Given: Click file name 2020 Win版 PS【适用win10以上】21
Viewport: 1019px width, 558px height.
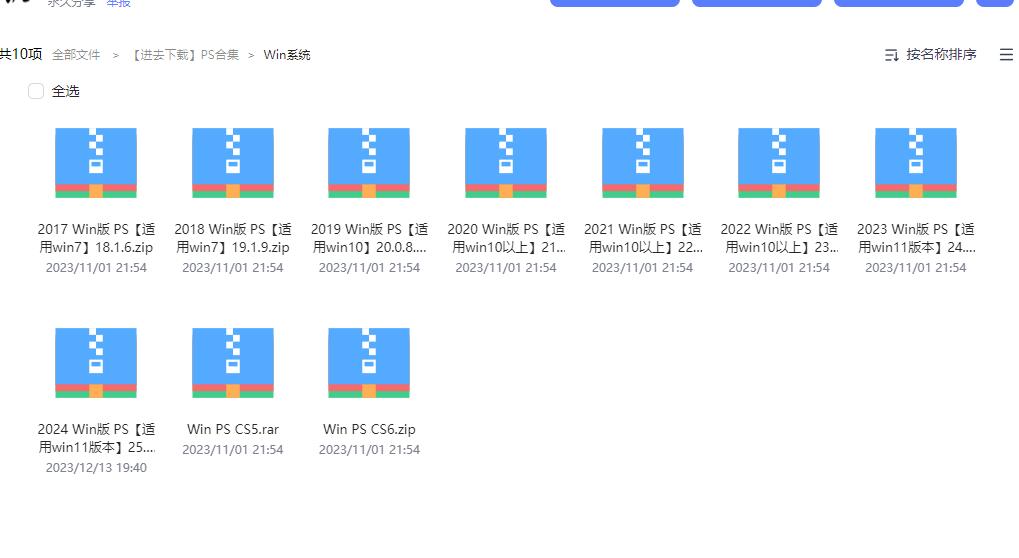Looking at the screenshot, I should [x=506, y=238].
